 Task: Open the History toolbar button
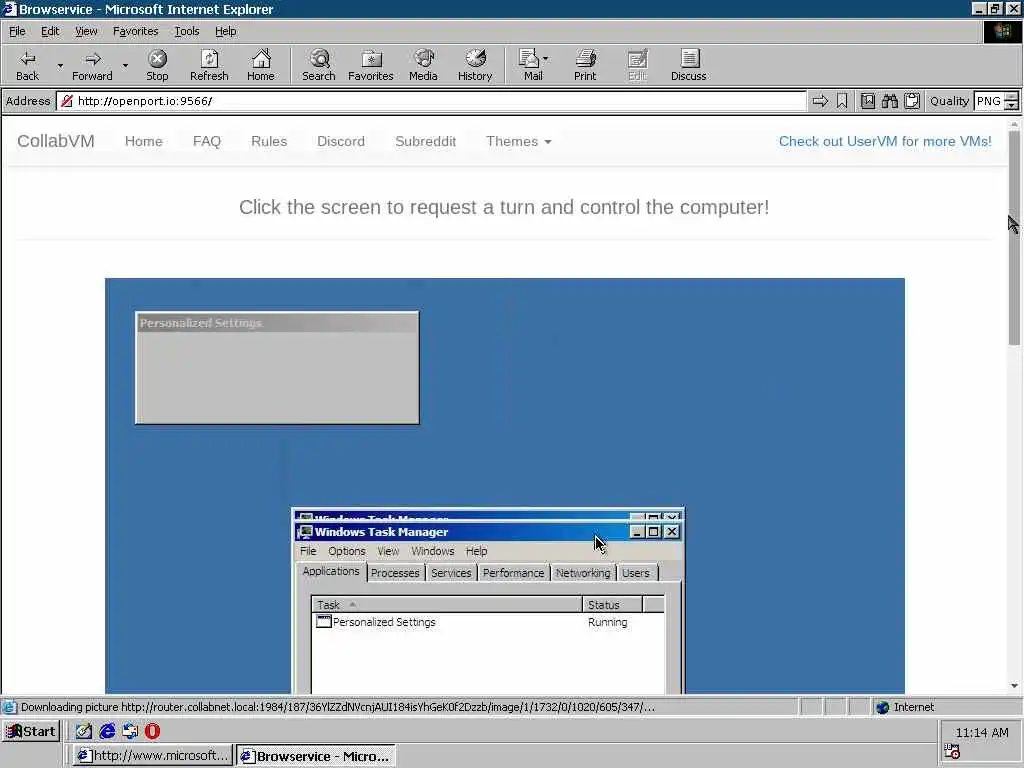coord(475,65)
